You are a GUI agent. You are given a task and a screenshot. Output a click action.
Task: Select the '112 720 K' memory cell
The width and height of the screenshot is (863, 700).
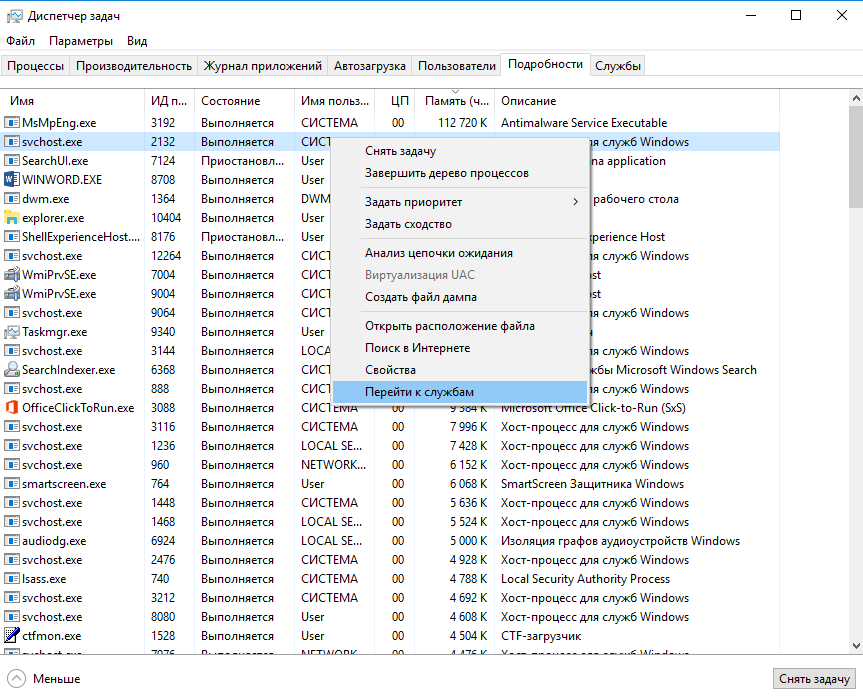pyautogui.click(x=462, y=122)
